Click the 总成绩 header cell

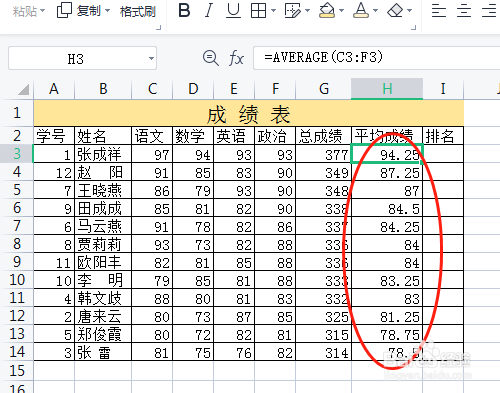coord(324,136)
